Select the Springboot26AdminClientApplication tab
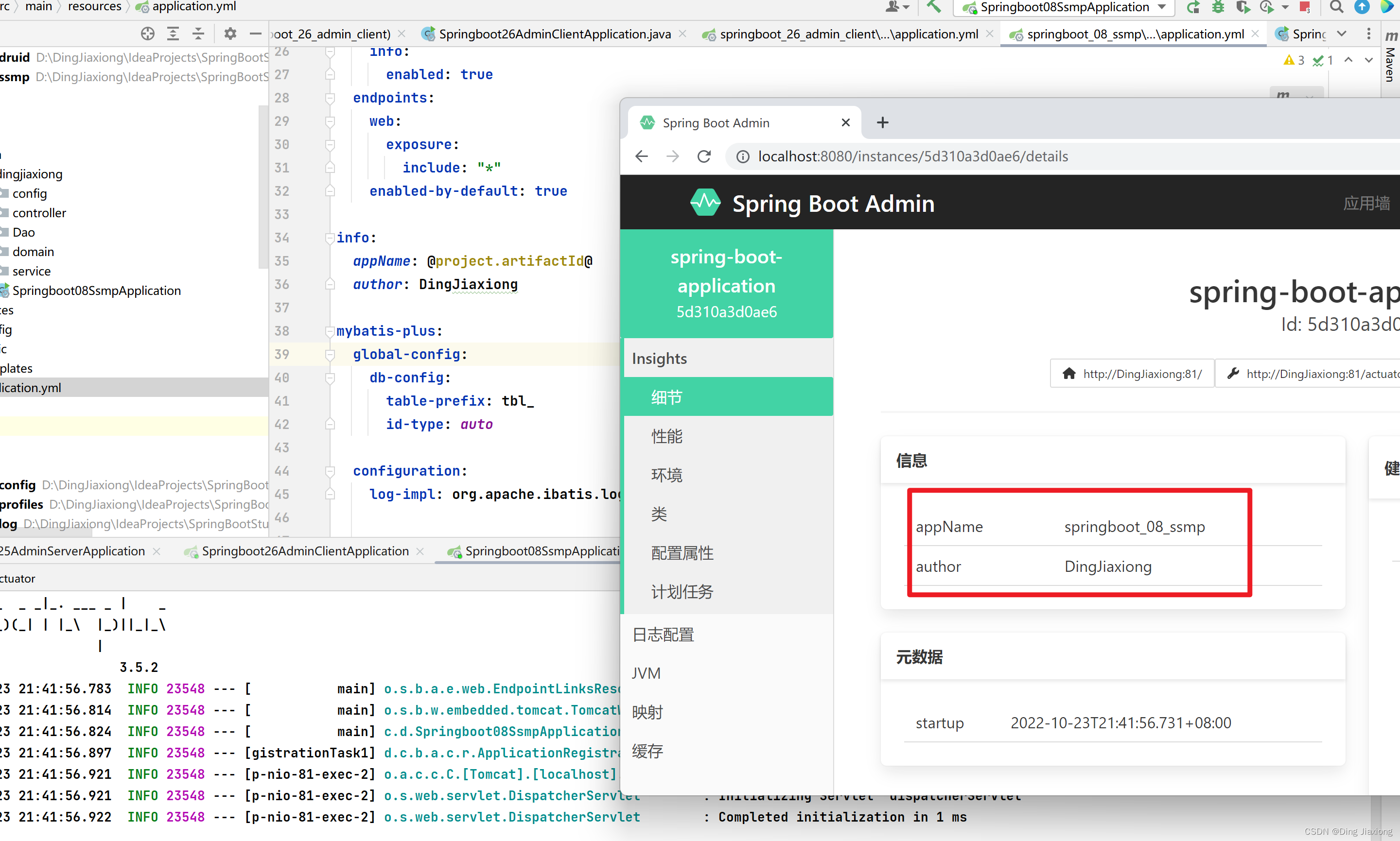1400x841 pixels. coord(305,551)
